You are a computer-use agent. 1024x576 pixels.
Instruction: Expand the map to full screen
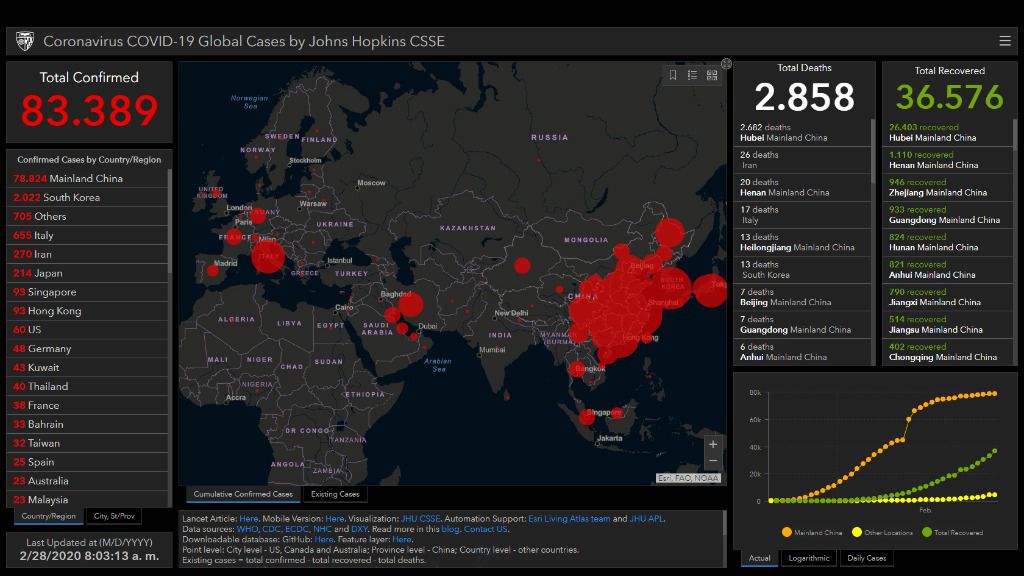point(726,64)
